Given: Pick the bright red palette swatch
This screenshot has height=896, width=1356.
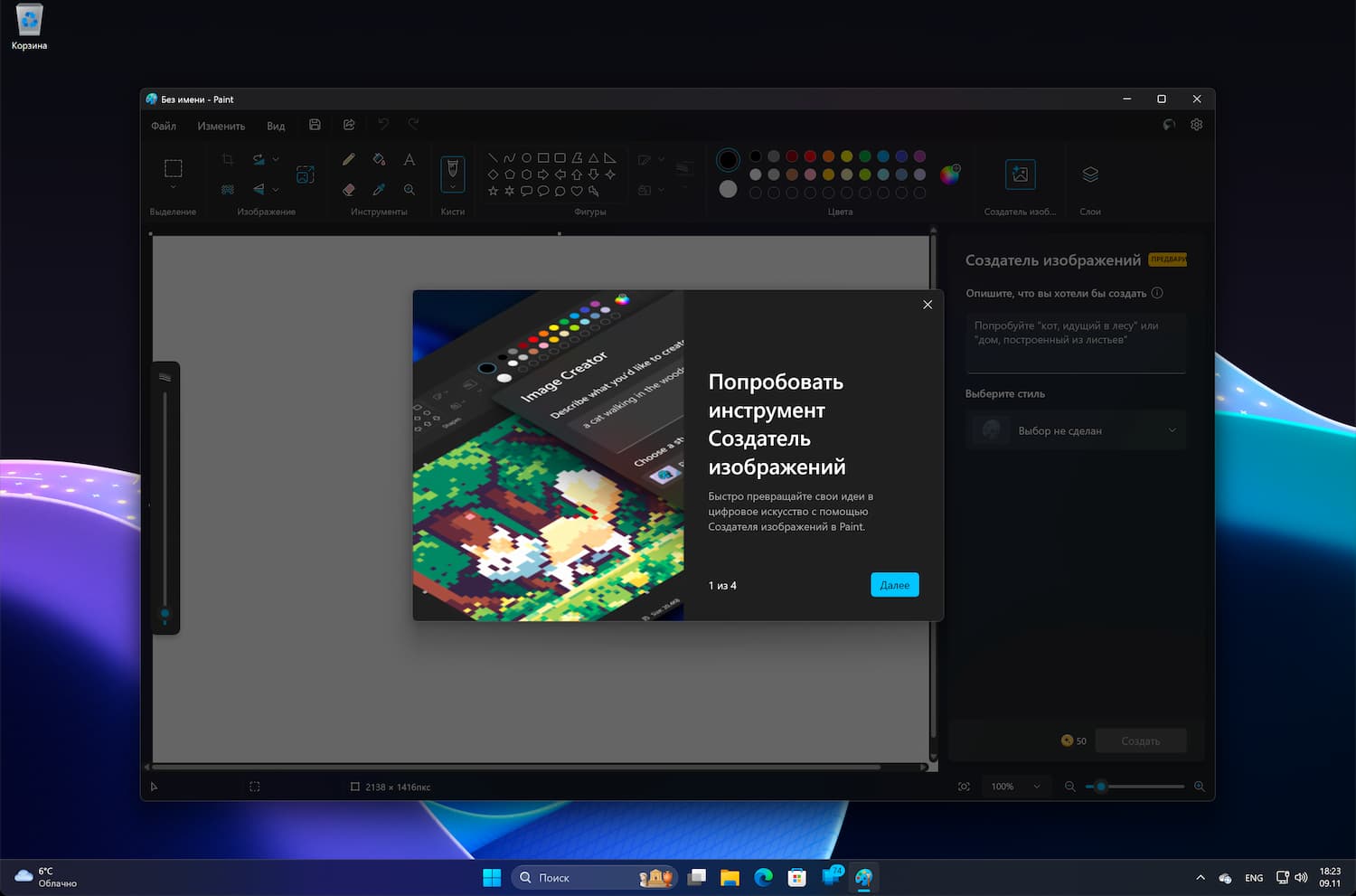Looking at the screenshot, I should (x=810, y=156).
